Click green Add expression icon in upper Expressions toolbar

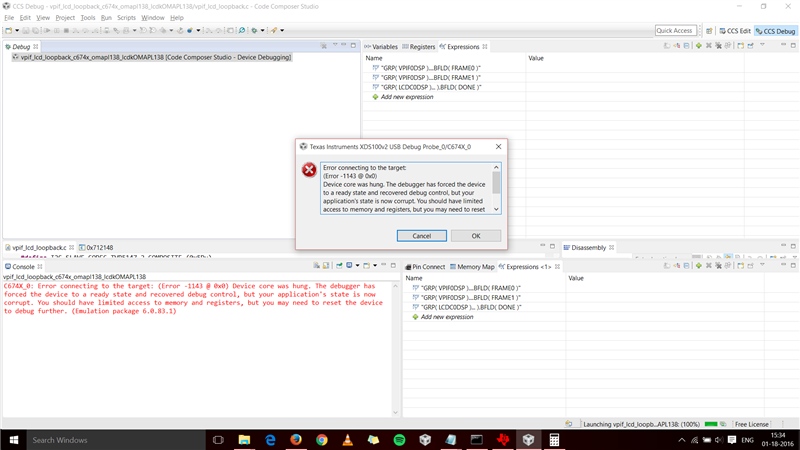tap(698, 45)
